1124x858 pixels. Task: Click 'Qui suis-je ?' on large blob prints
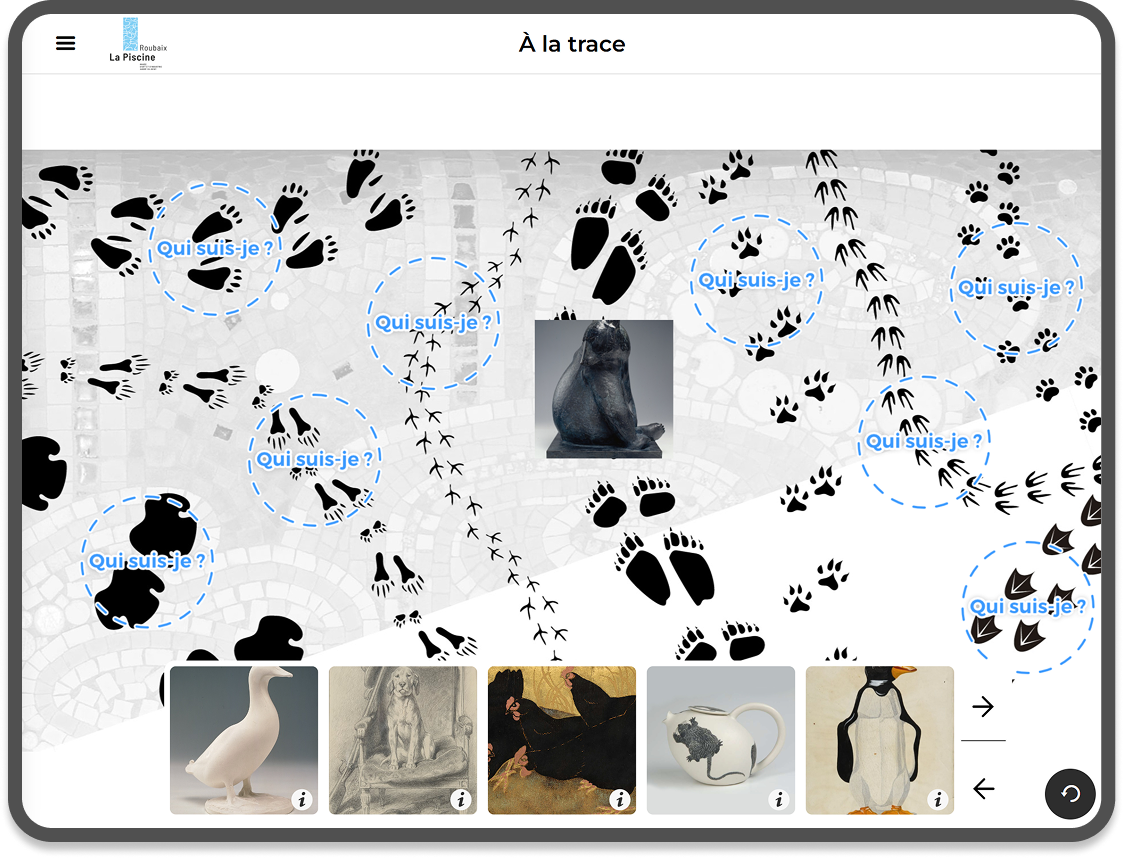pyautogui.click(x=147, y=561)
